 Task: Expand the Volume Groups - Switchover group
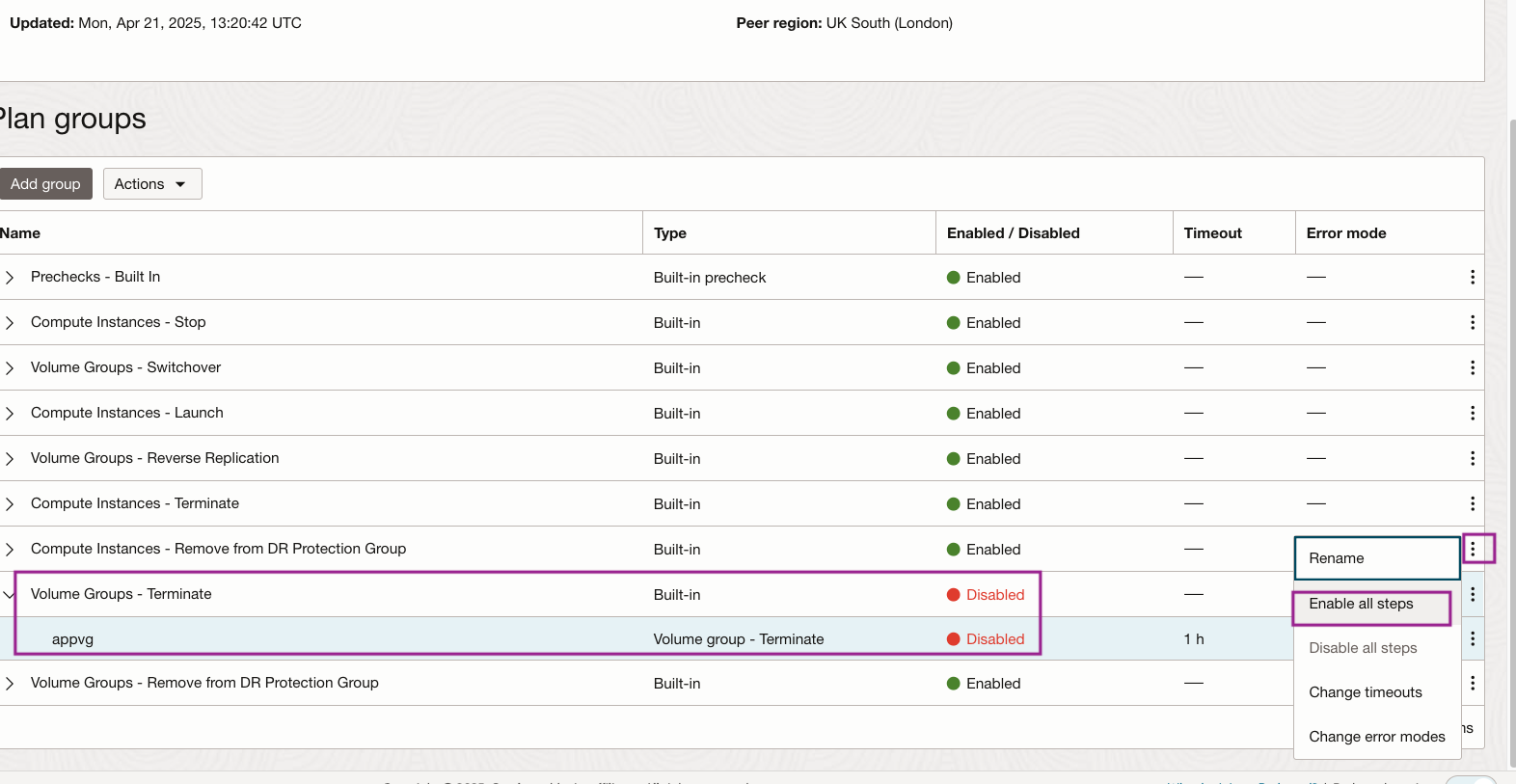point(10,368)
